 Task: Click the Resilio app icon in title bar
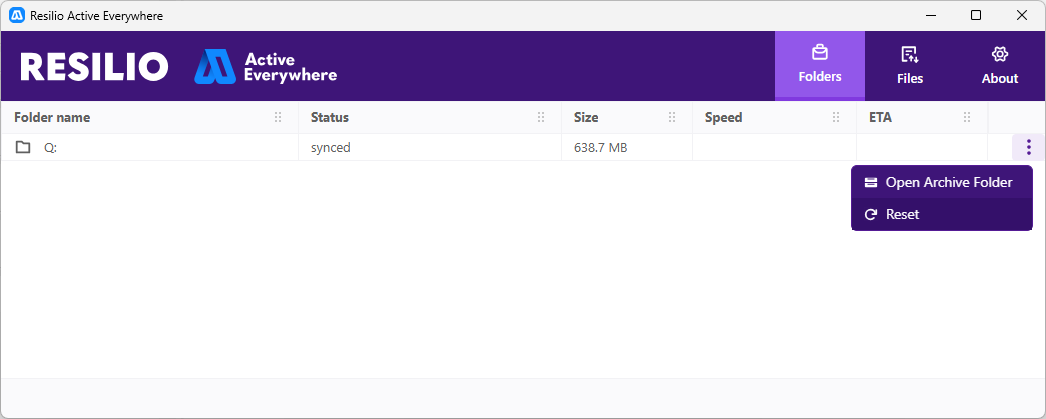pyautogui.click(x=17, y=15)
